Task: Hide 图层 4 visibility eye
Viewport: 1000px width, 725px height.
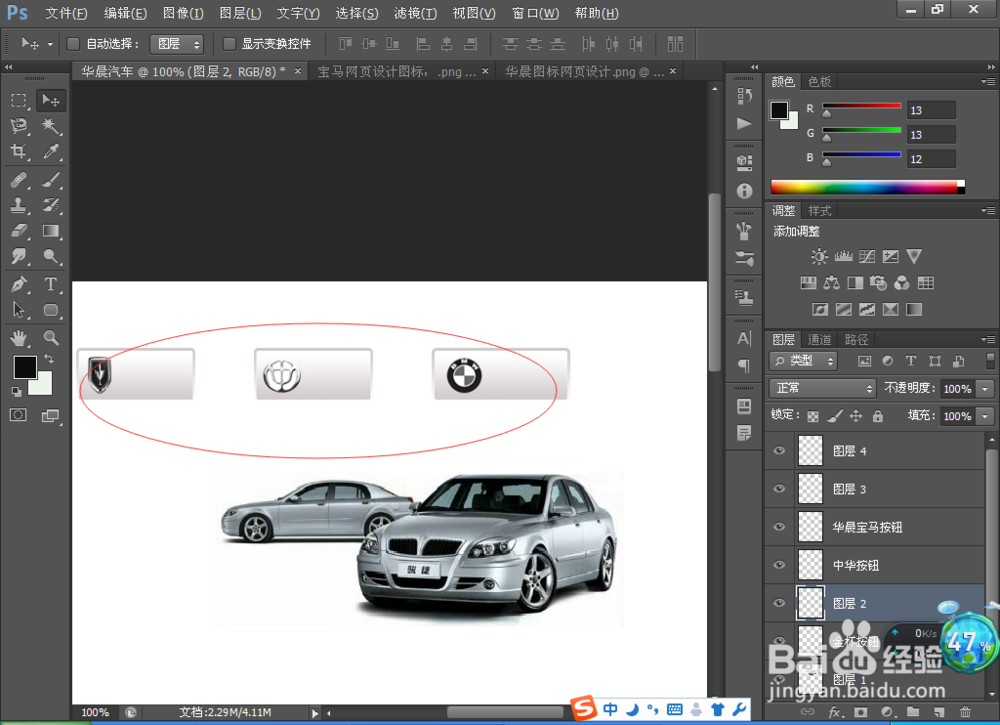Action: click(779, 451)
